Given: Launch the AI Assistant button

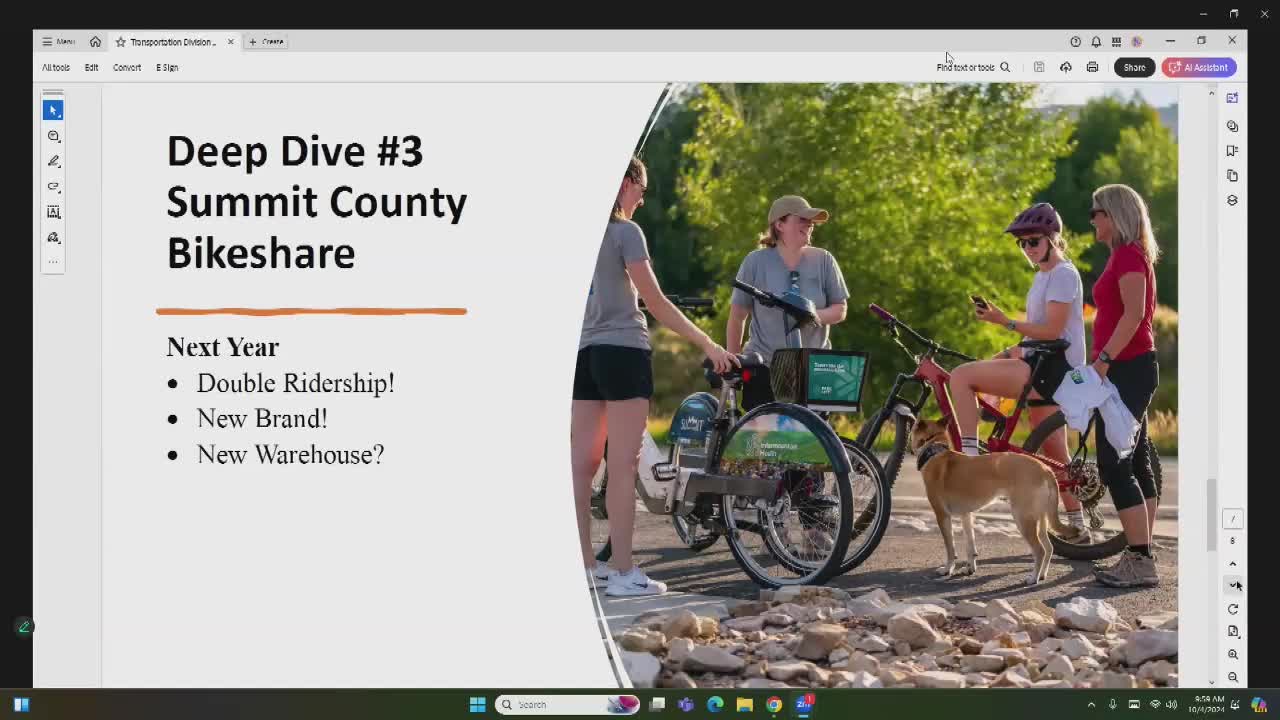Looking at the screenshot, I should pyautogui.click(x=1199, y=67).
